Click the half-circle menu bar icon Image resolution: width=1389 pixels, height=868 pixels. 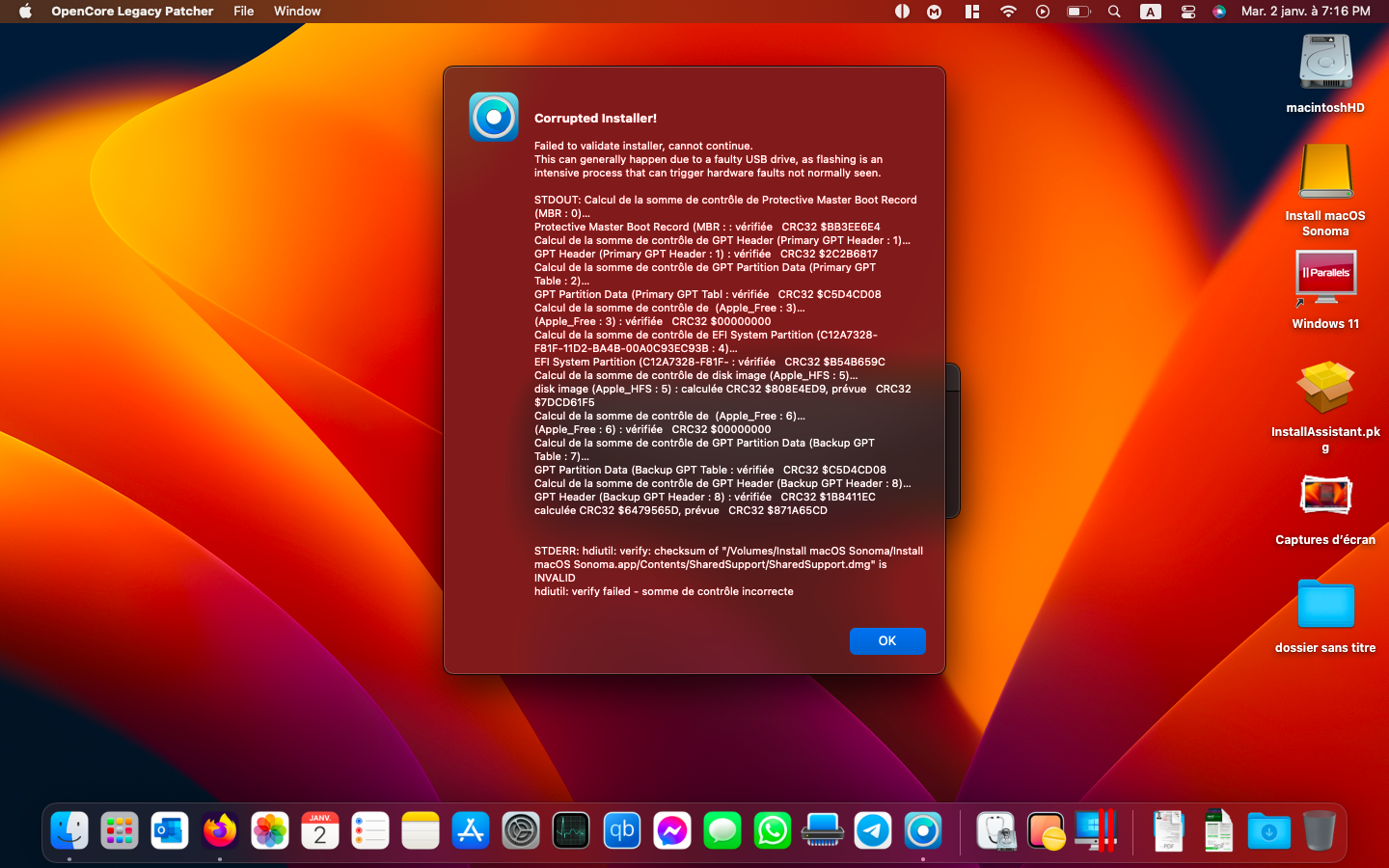click(902, 12)
